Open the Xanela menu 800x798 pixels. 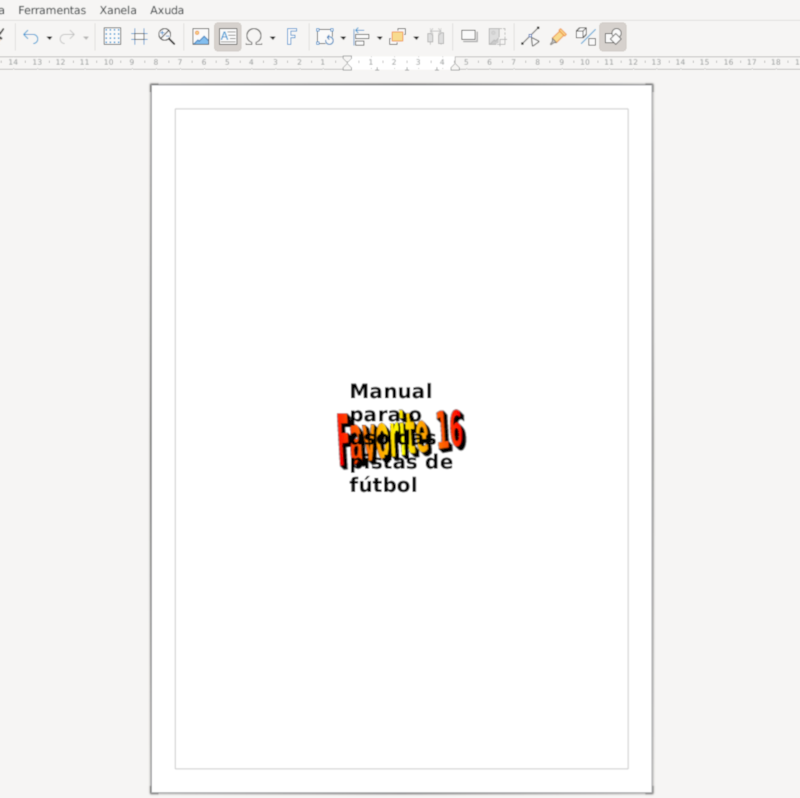pyautogui.click(x=118, y=10)
